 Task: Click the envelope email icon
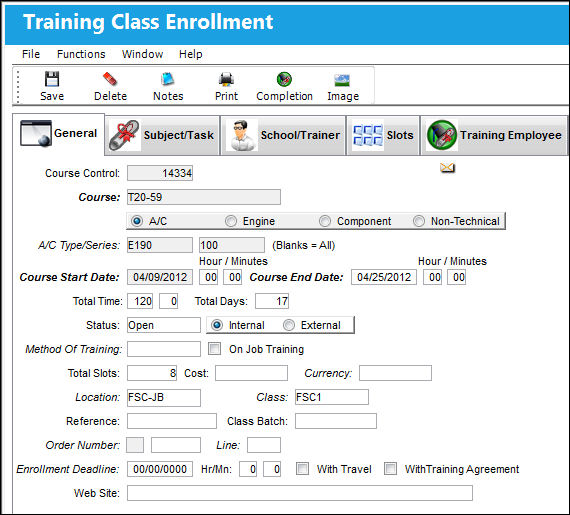pos(447,168)
